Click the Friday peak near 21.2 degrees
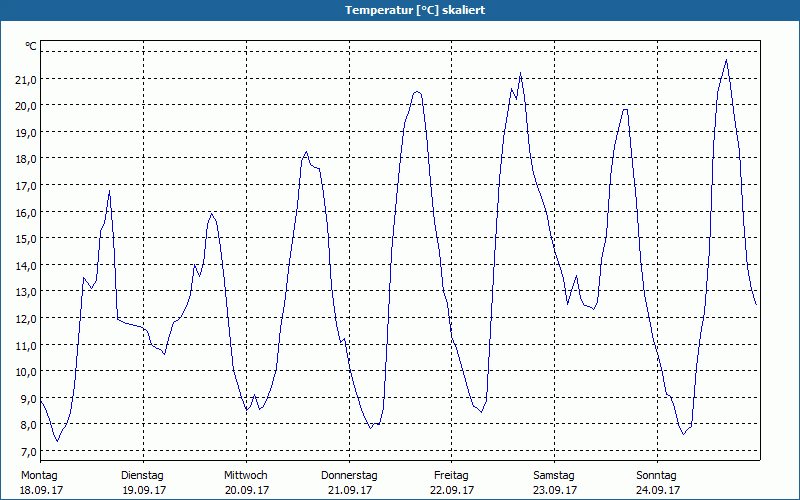This screenshot has width=800, height=500. click(520, 73)
